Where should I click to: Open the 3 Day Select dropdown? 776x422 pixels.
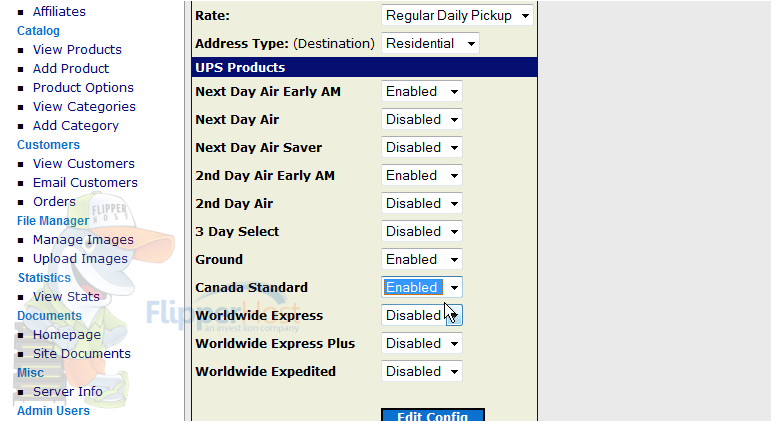point(422,232)
